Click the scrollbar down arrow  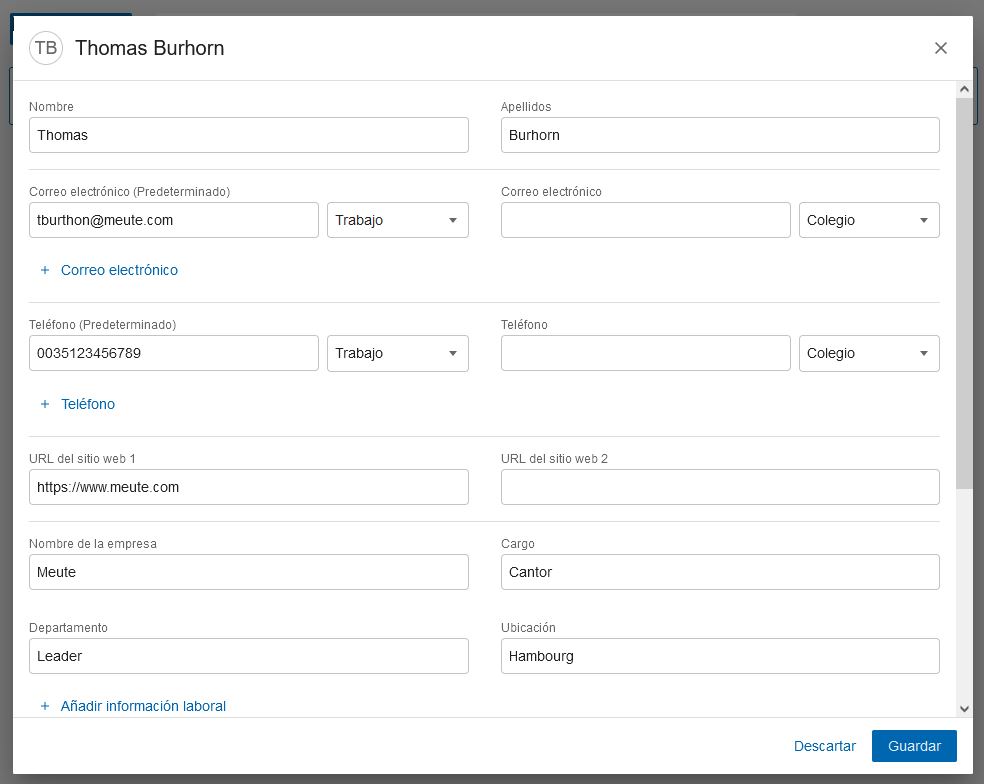964,708
